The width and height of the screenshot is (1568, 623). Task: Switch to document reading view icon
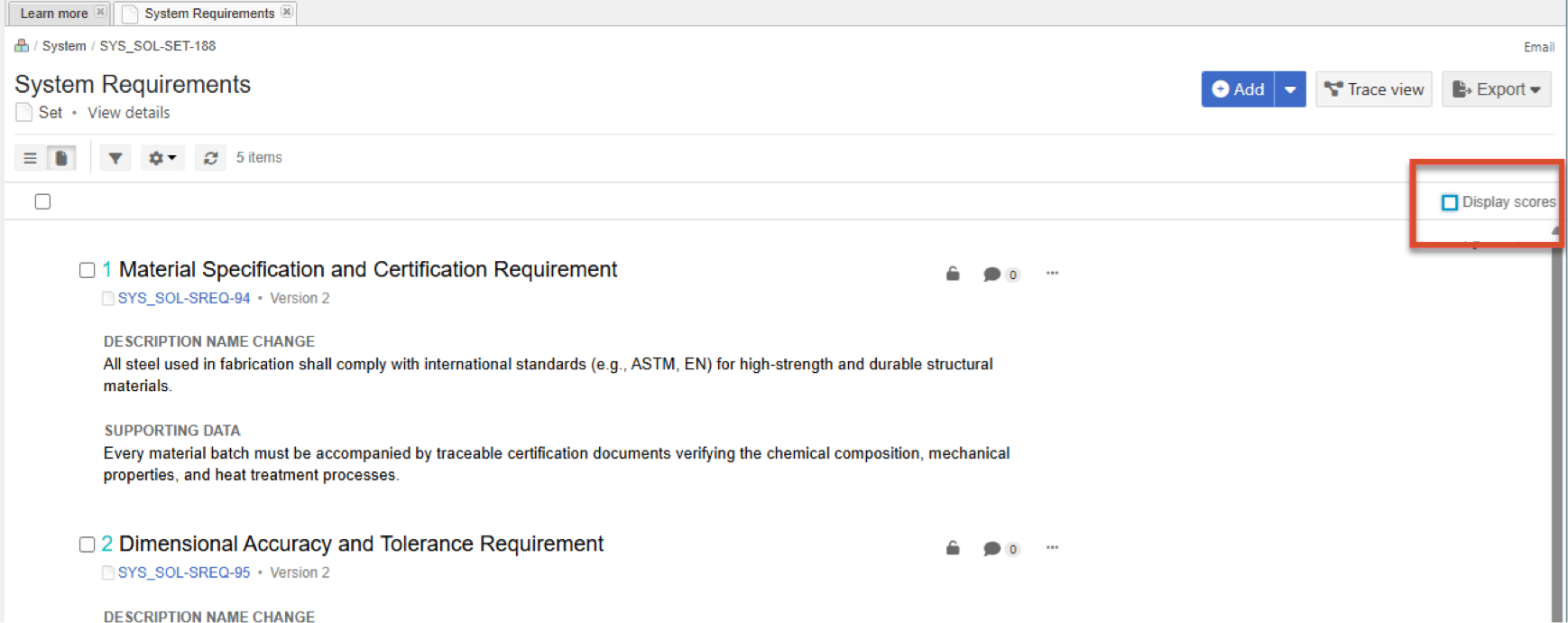point(61,158)
